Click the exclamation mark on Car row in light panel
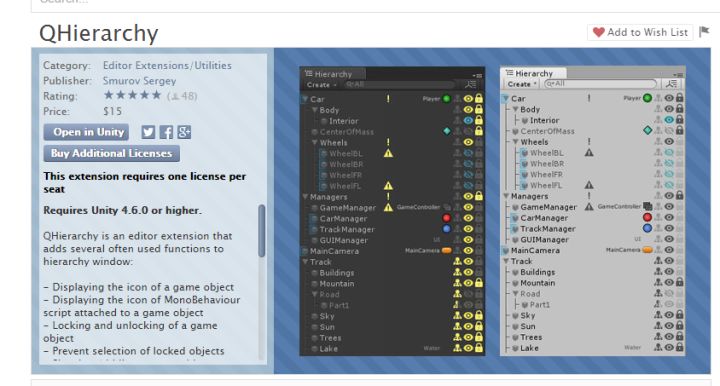This screenshot has height=386, width=720. coord(589,98)
